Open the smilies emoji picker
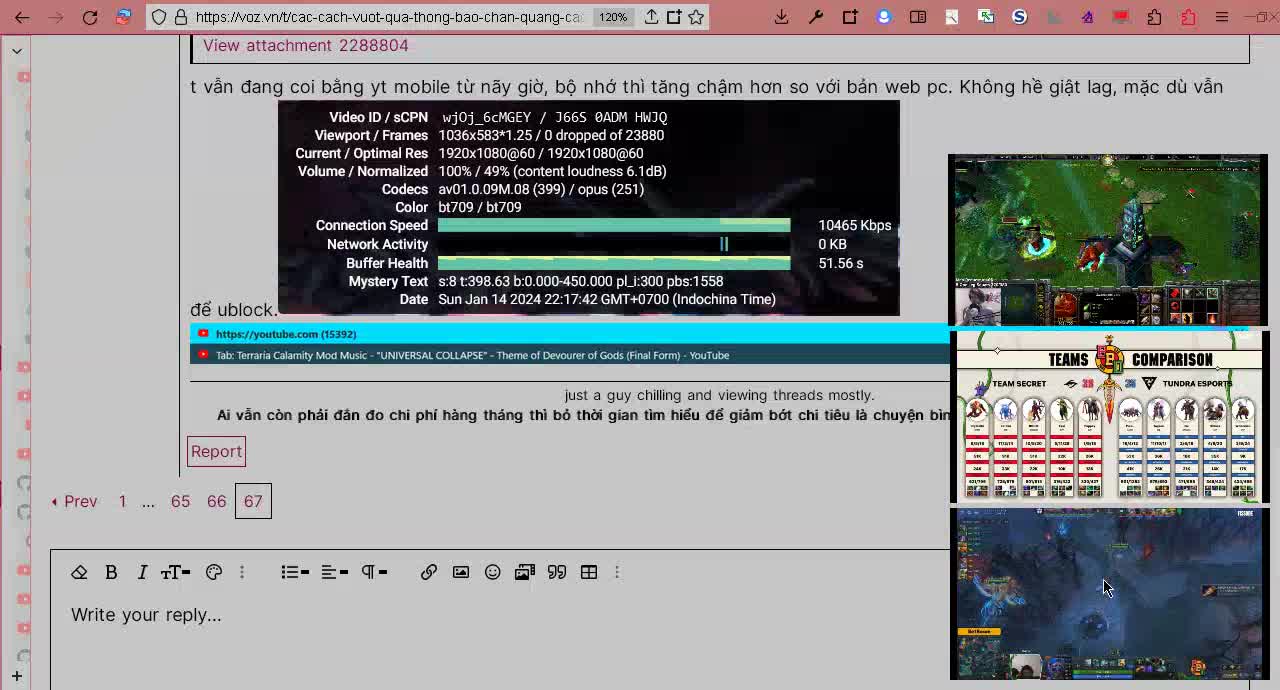 pos(492,572)
